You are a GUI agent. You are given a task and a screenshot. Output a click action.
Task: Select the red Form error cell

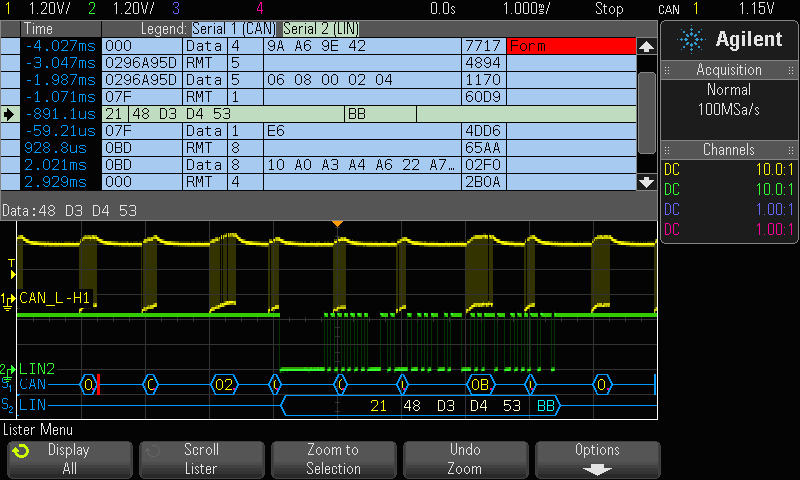(571, 46)
